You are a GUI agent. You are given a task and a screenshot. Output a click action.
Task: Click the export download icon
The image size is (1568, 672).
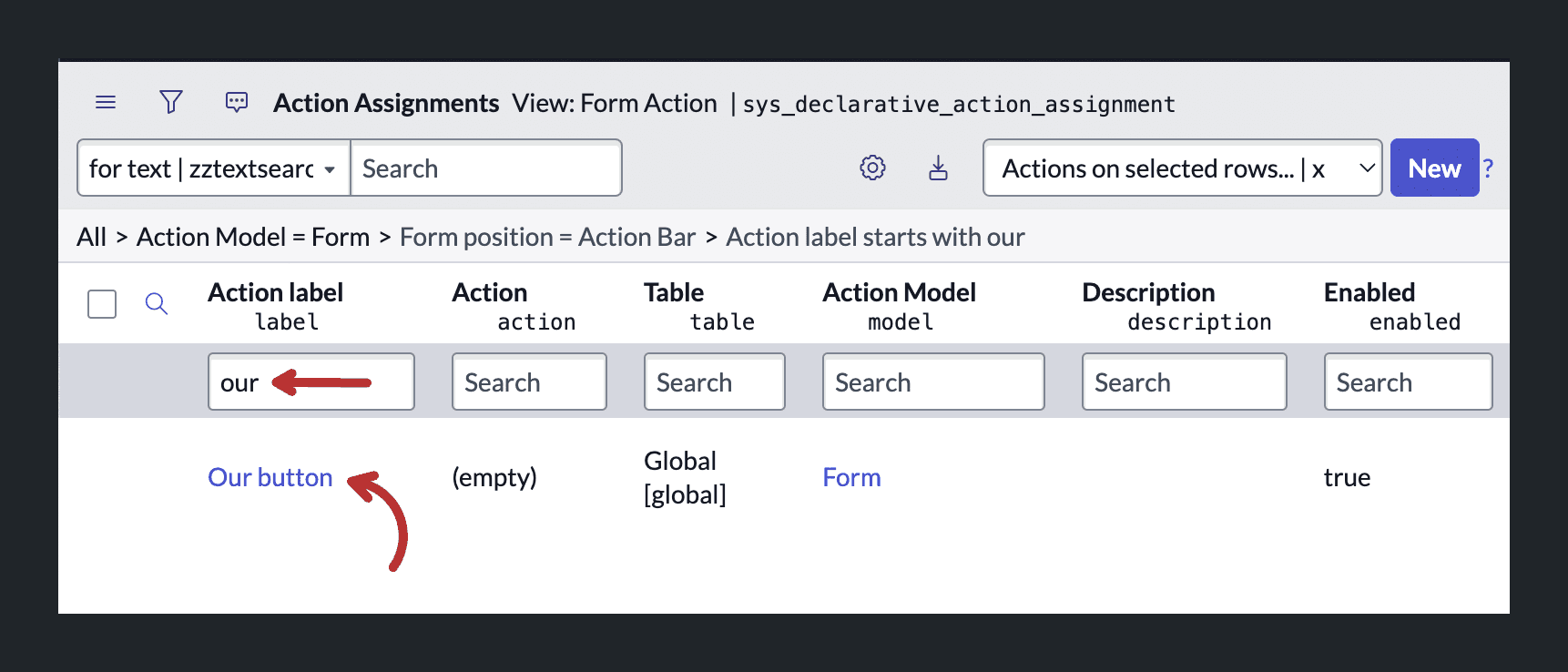click(x=938, y=168)
